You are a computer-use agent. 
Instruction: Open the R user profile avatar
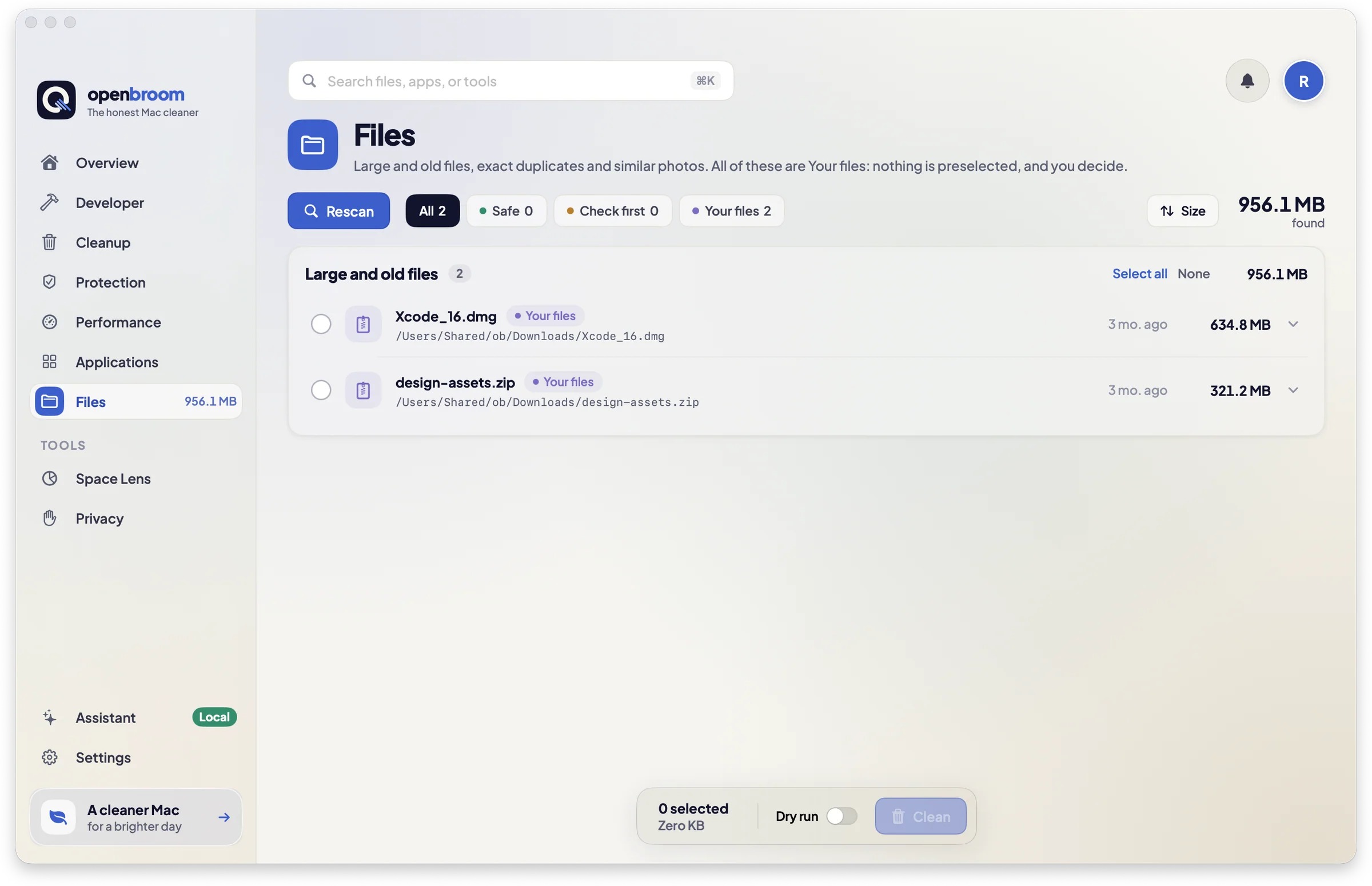tap(1303, 81)
